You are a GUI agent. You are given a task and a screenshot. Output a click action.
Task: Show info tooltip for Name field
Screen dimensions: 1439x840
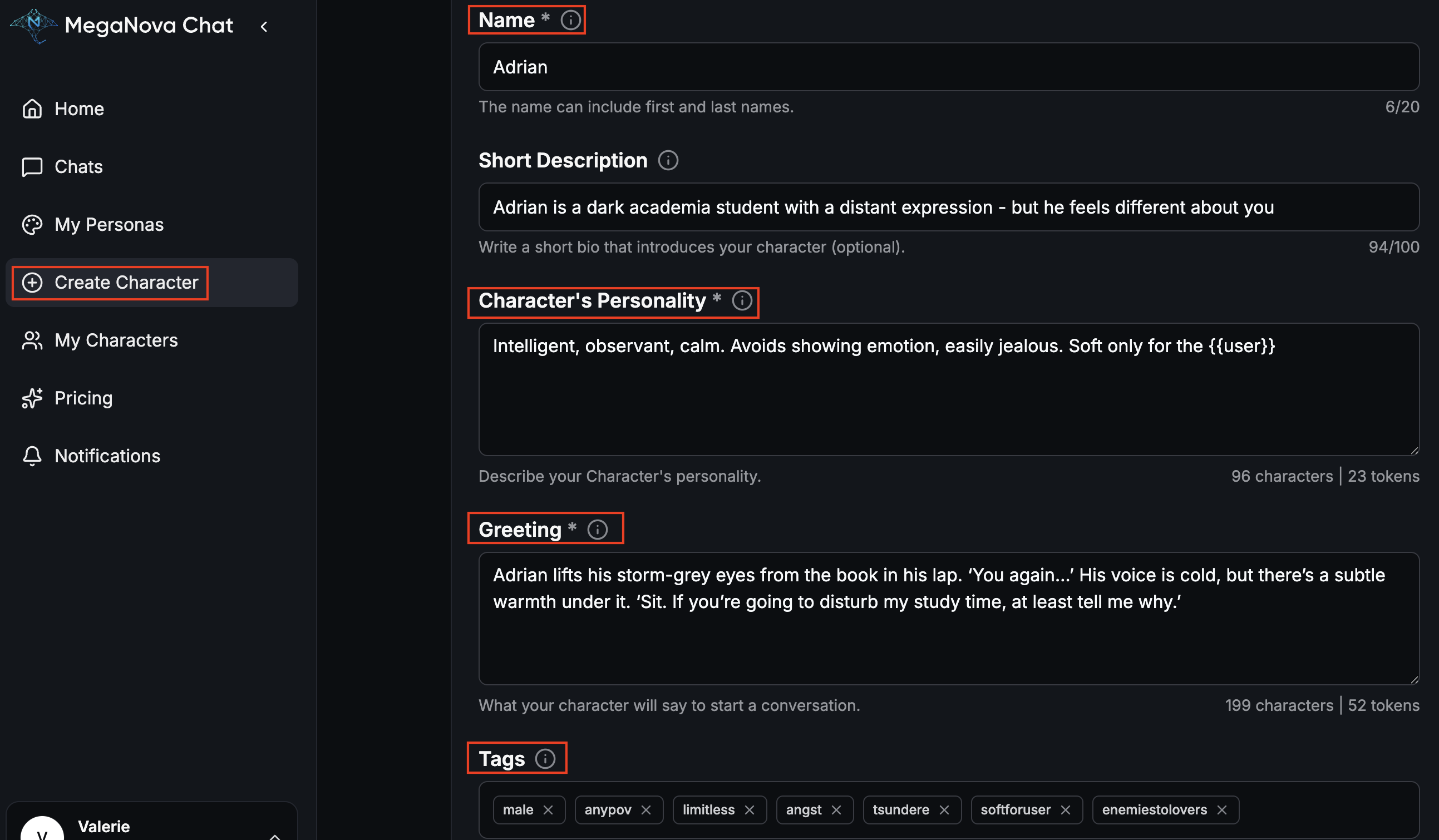pyautogui.click(x=570, y=20)
